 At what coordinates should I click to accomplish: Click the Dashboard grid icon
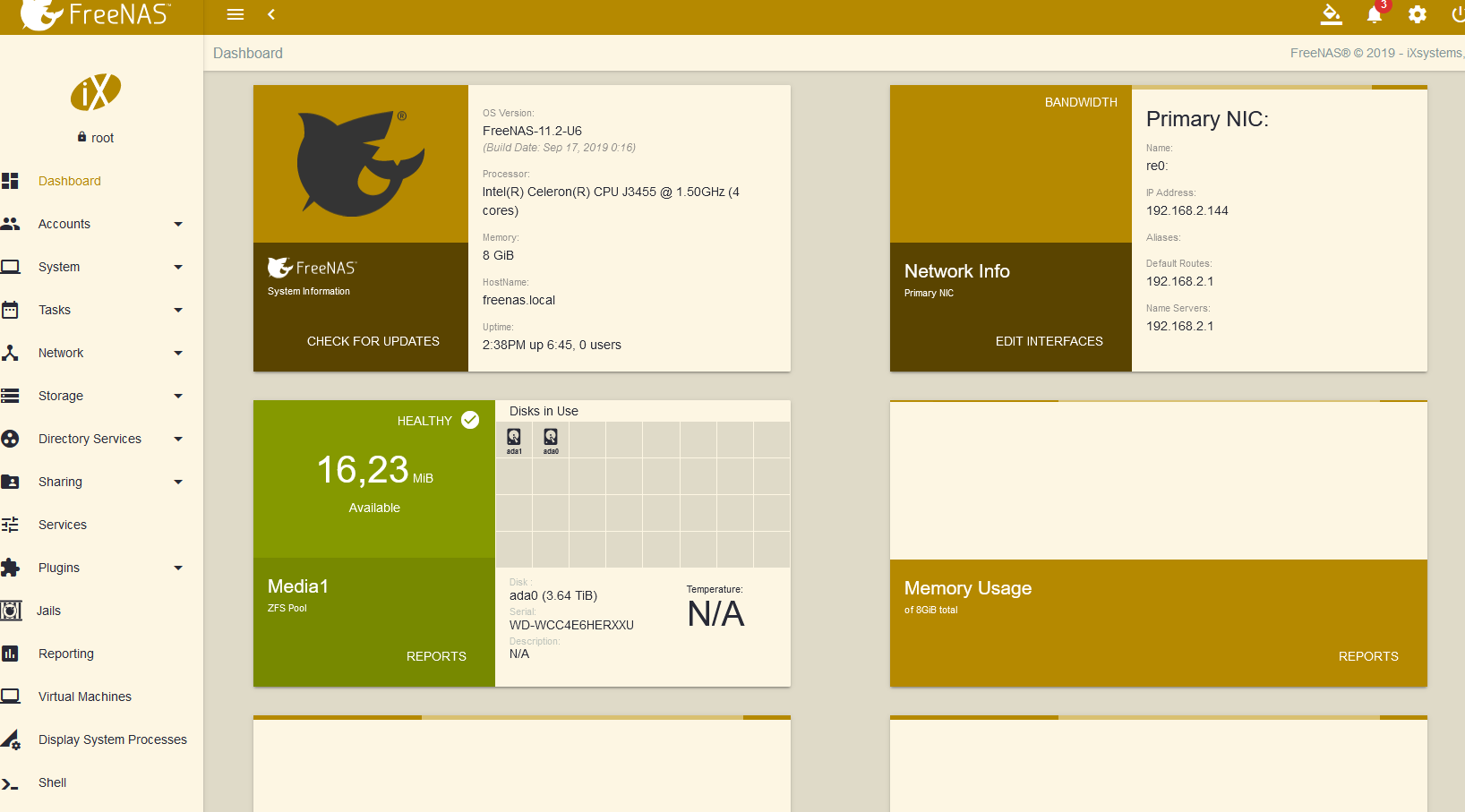click(10, 181)
